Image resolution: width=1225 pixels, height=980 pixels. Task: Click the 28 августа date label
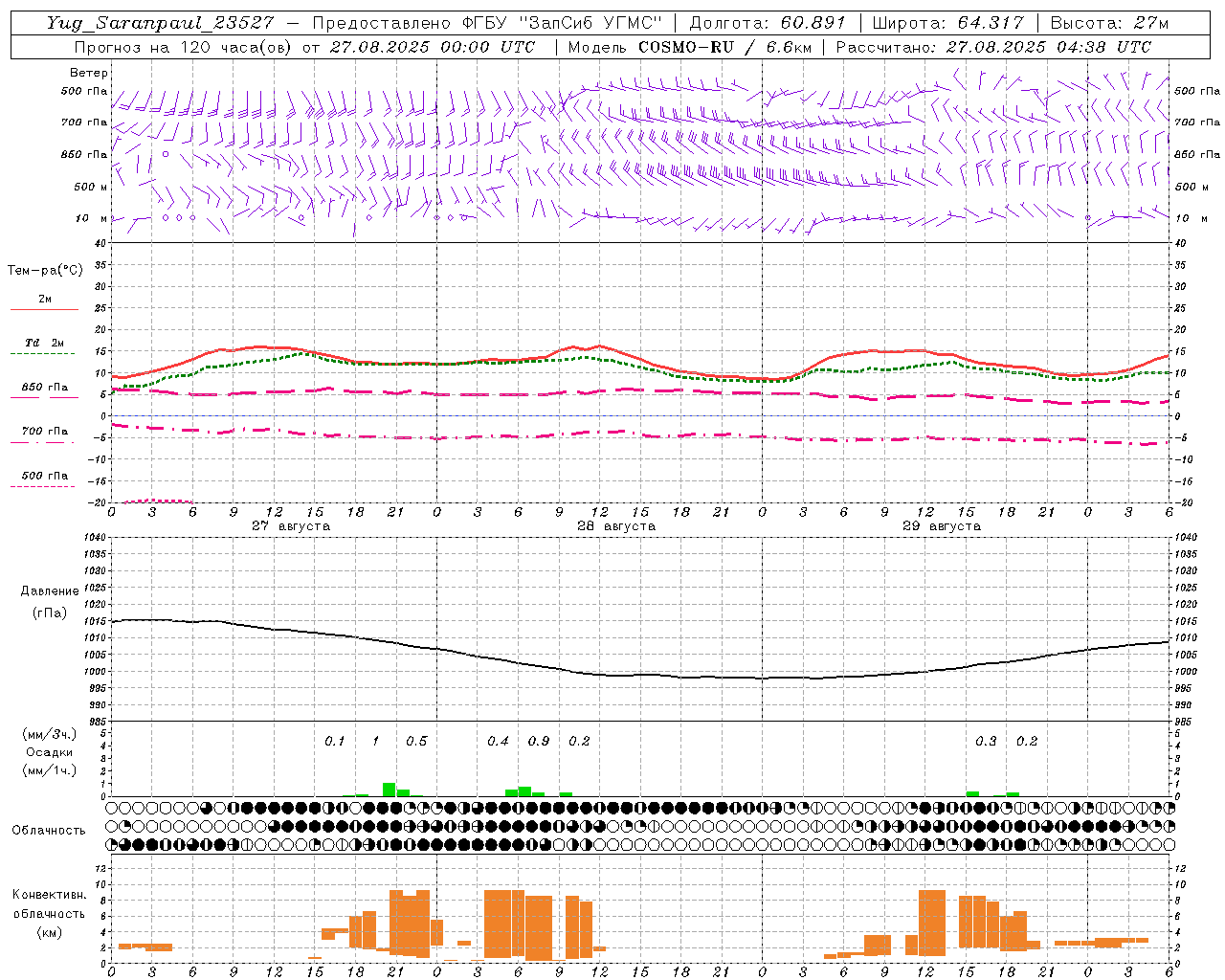[616, 526]
